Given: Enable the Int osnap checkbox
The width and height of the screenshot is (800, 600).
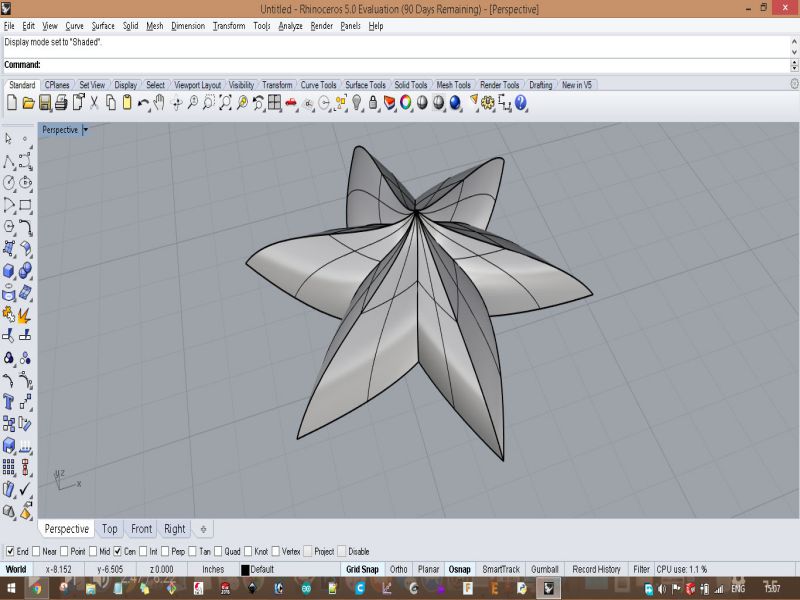Looking at the screenshot, I should pyautogui.click(x=143, y=551).
